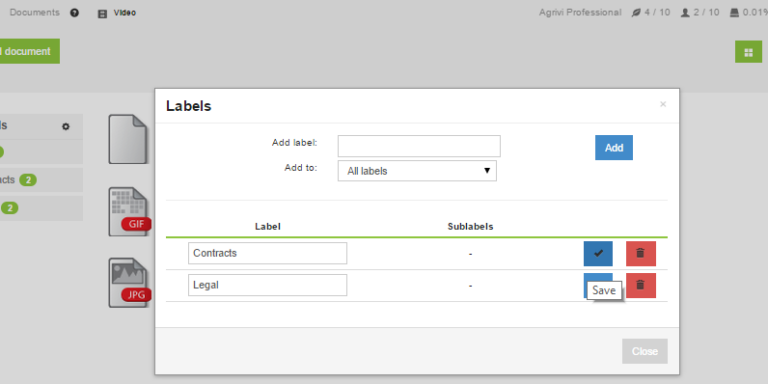
Task: Click the storage usage icon
Action: pyautogui.click(x=734, y=13)
